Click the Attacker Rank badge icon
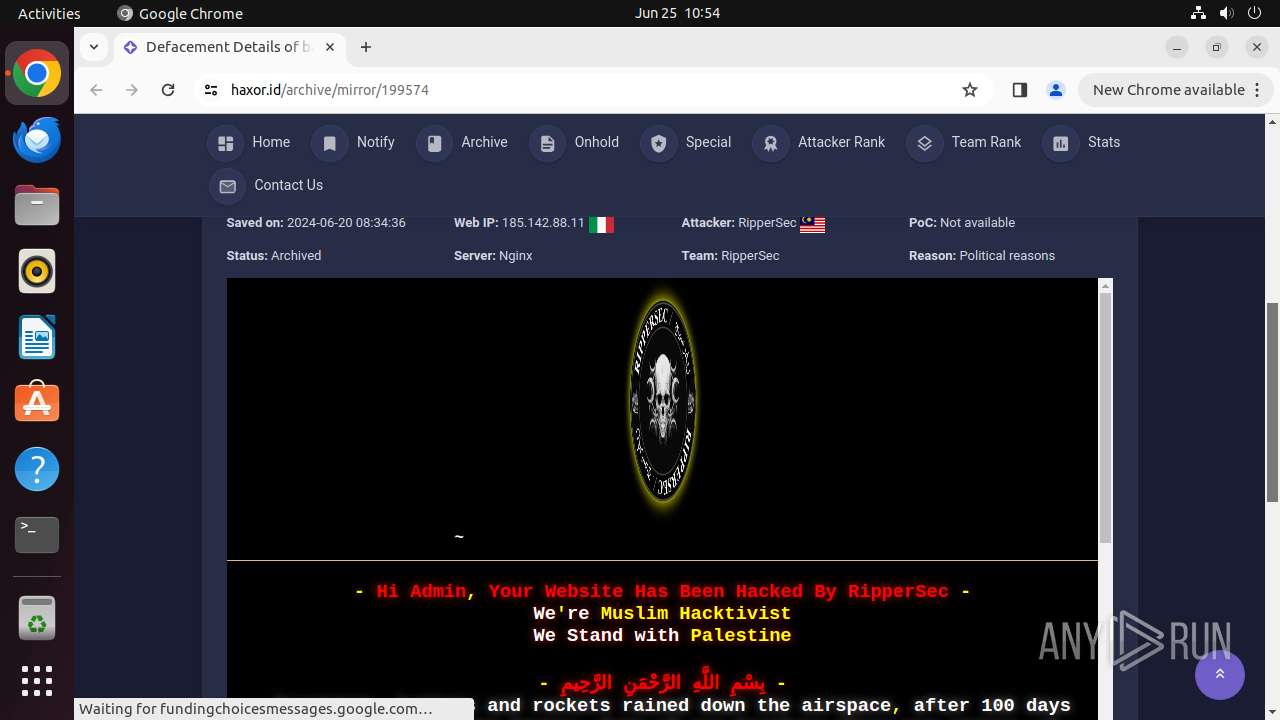 (x=771, y=143)
